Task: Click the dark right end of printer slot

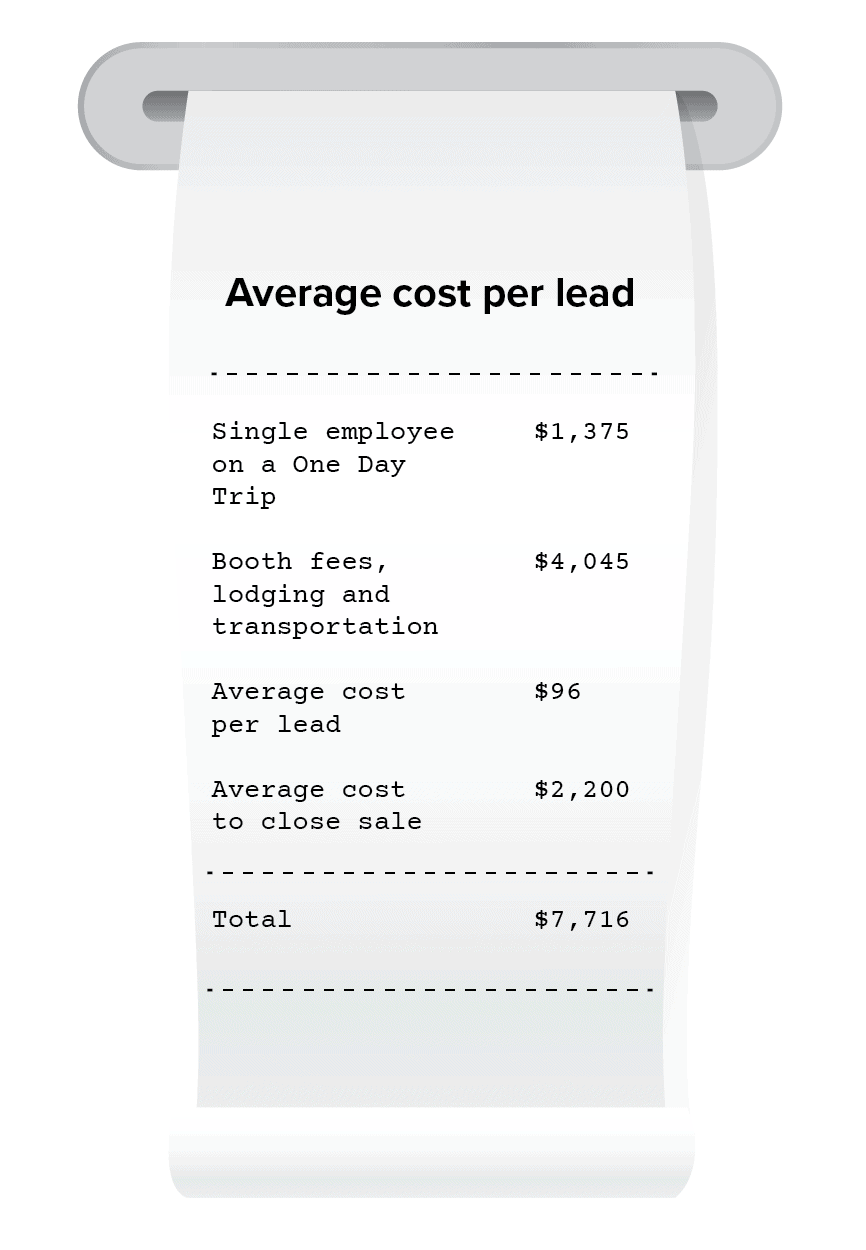Action: click(x=698, y=106)
